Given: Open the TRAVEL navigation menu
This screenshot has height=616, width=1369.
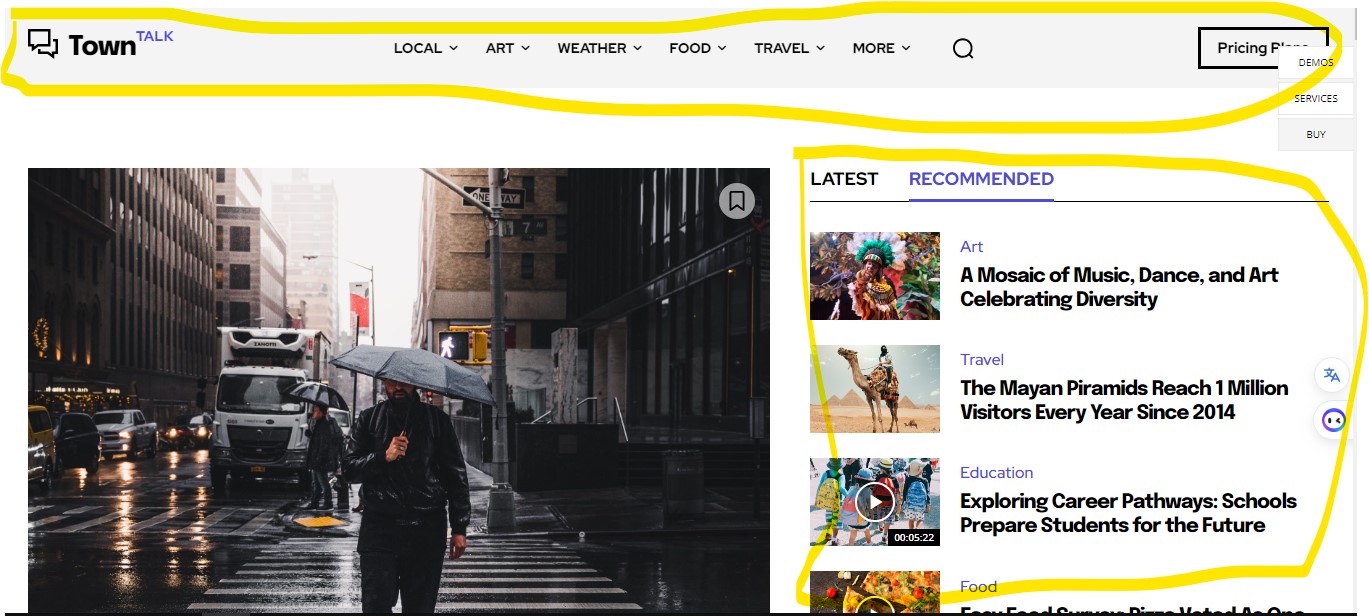Looking at the screenshot, I should (x=789, y=48).
